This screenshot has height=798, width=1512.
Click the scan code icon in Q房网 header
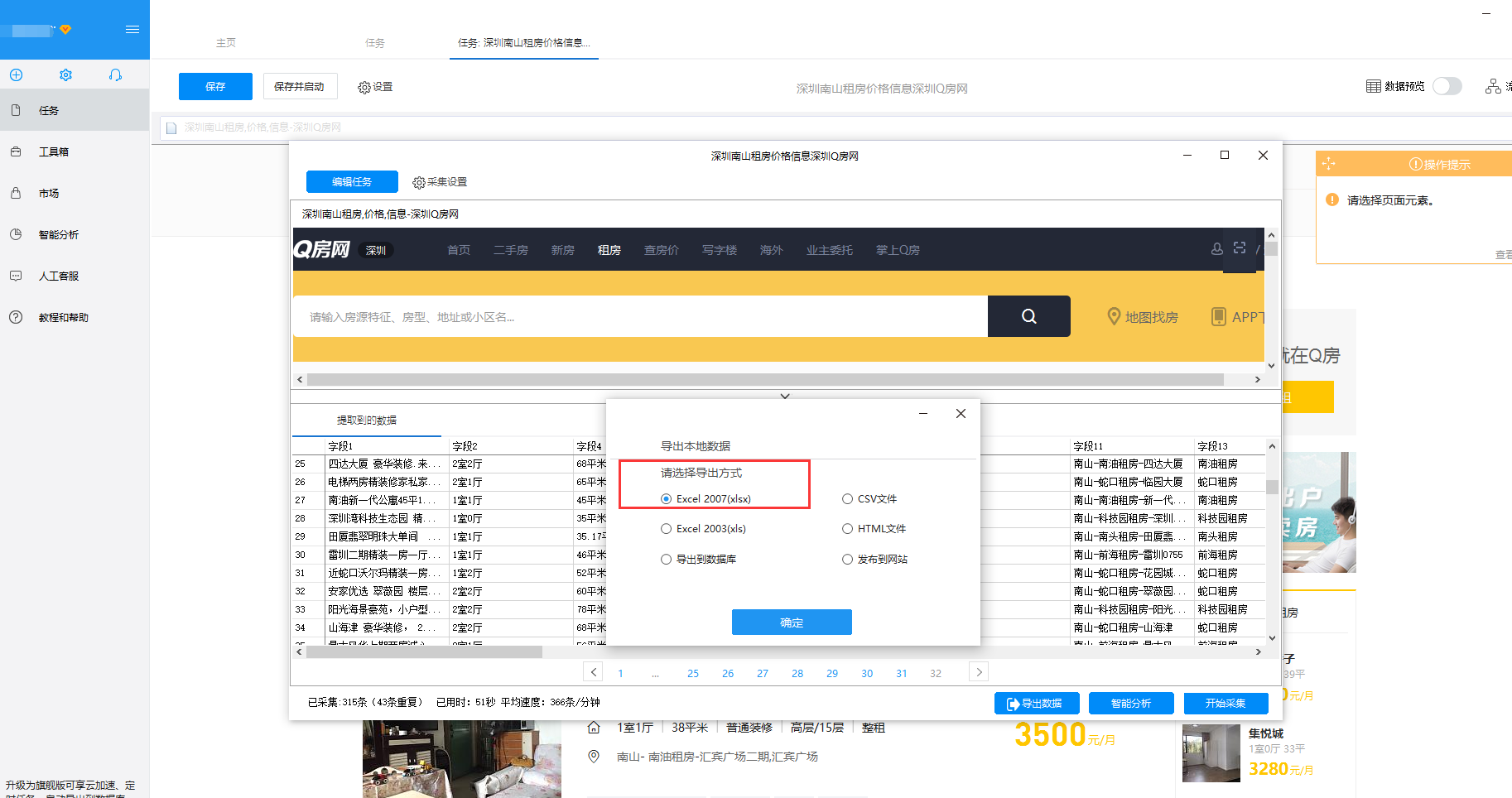1240,248
